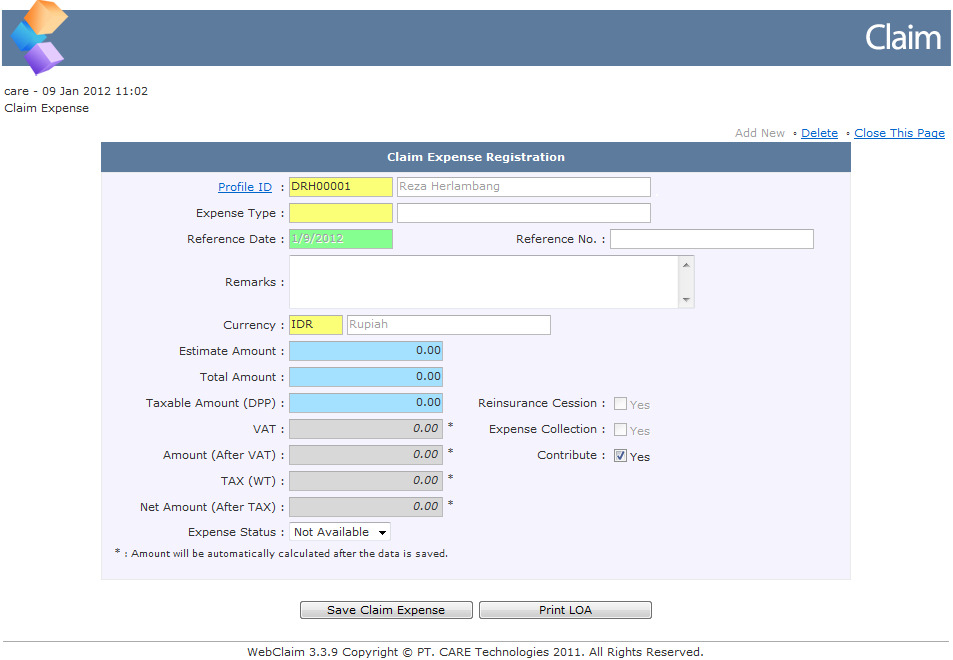Click the yellow Expense Type code field

point(341,213)
